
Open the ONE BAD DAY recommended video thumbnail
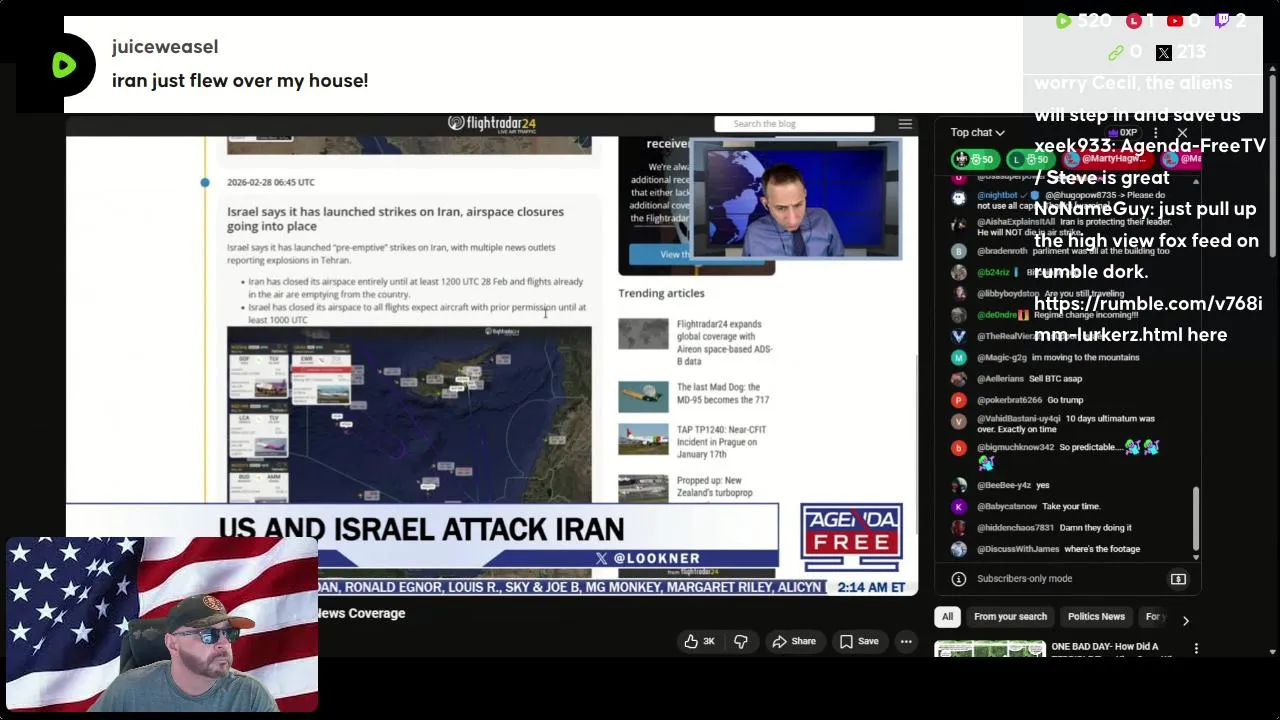click(x=989, y=649)
